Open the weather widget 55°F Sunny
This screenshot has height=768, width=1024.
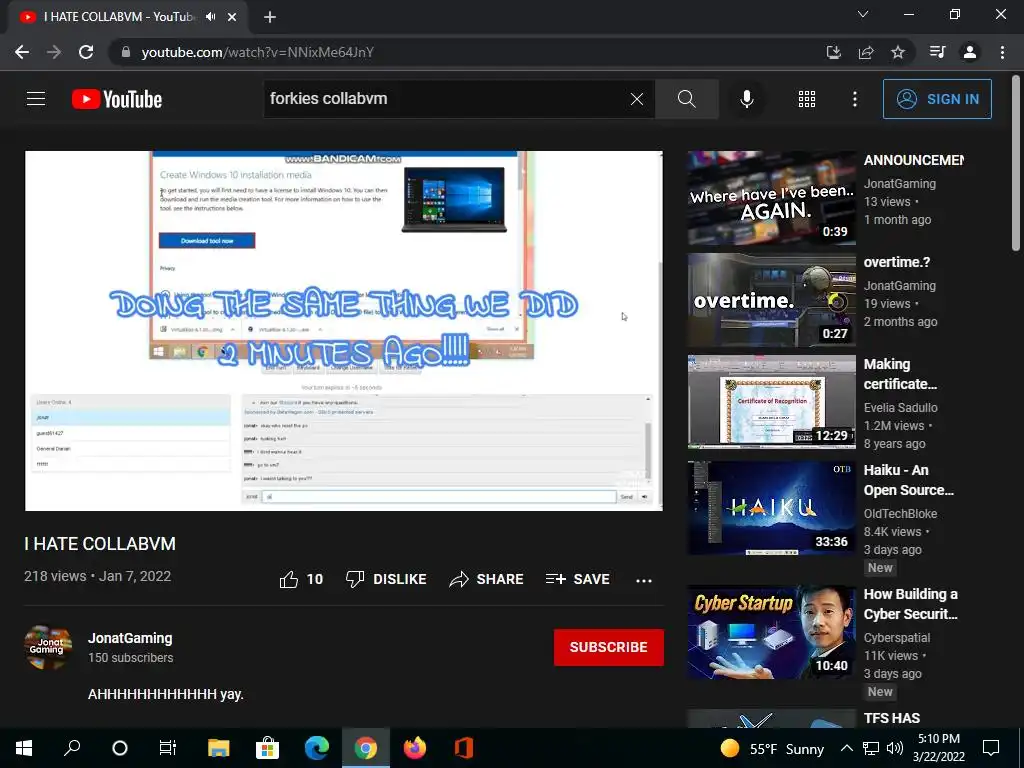tap(772, 748)
